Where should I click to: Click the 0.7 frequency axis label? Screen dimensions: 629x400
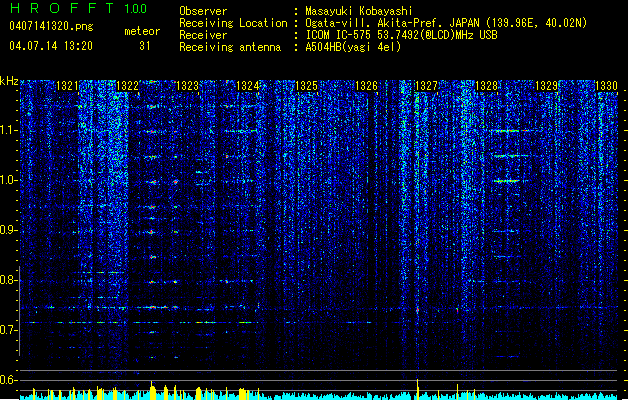[x=9, y=330]
